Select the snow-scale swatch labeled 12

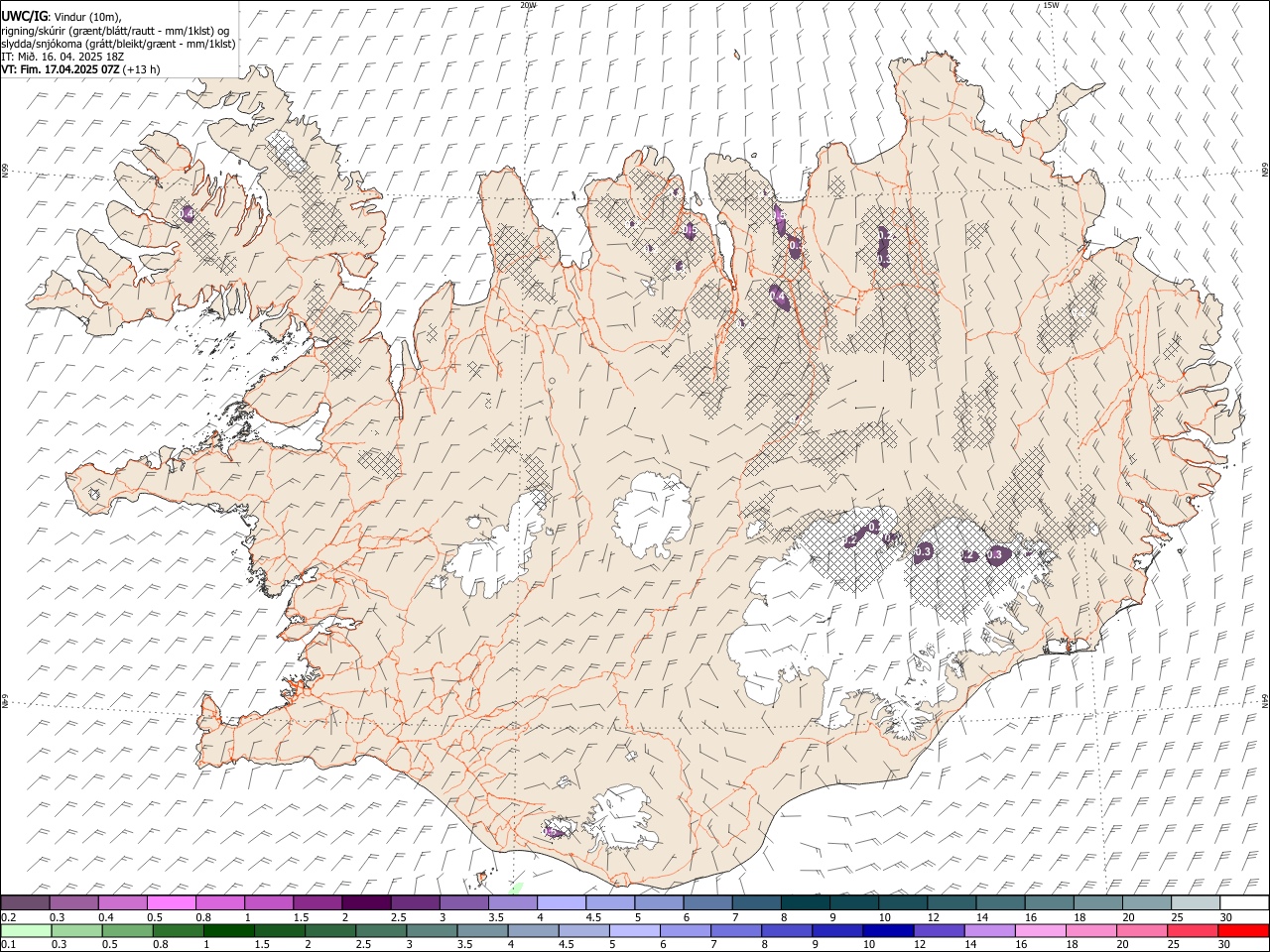952,903
